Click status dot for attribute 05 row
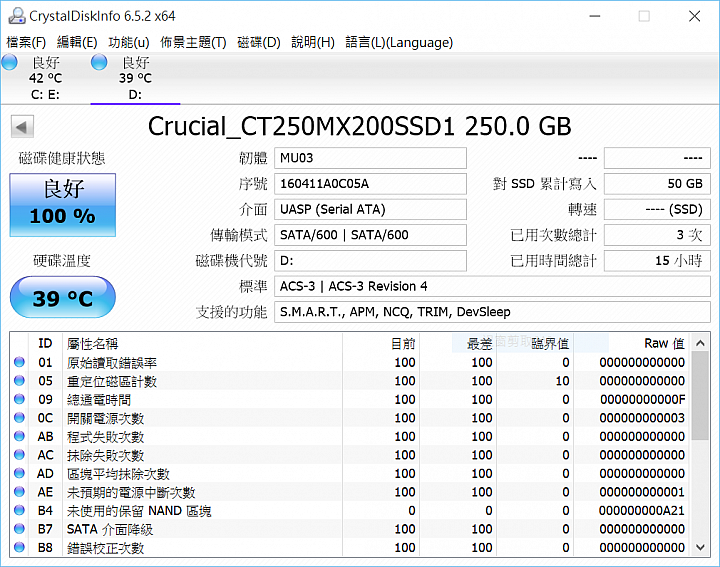 tap(19, 381)
